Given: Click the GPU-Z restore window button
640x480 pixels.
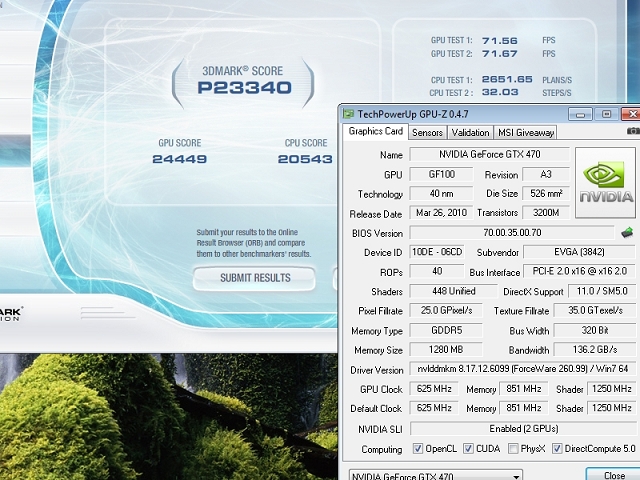Looking at the screenshot, I should click(607, 114).
